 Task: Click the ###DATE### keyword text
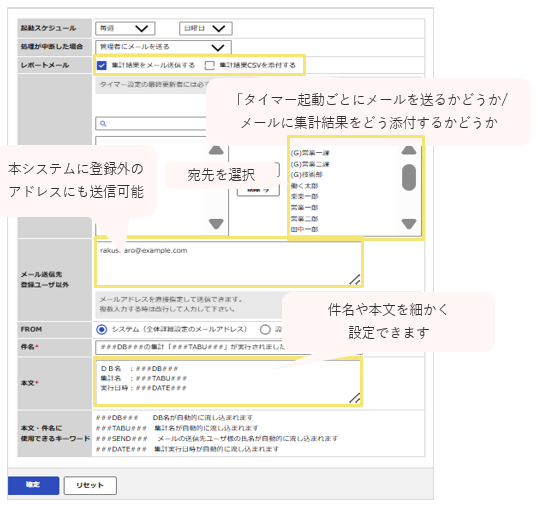pyautogui.click(x=121, y=449)
